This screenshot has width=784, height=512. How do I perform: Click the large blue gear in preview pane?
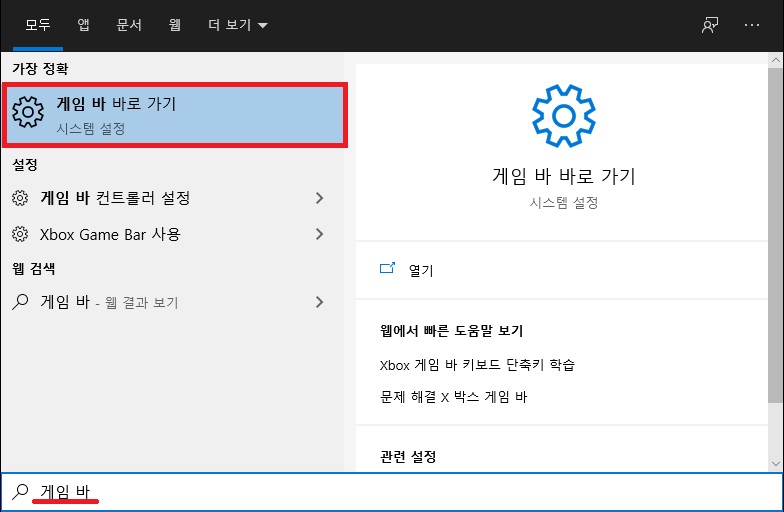tap(564, 116)
